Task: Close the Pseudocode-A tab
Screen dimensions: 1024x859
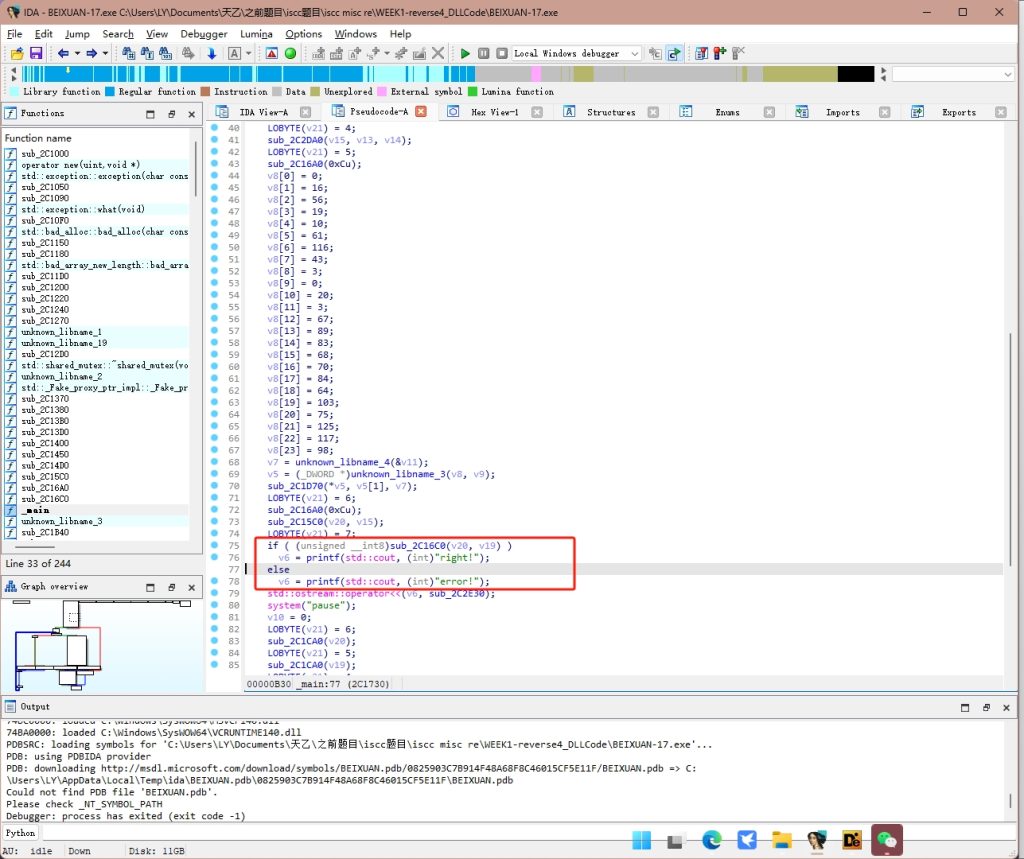Action: (421, 112)
